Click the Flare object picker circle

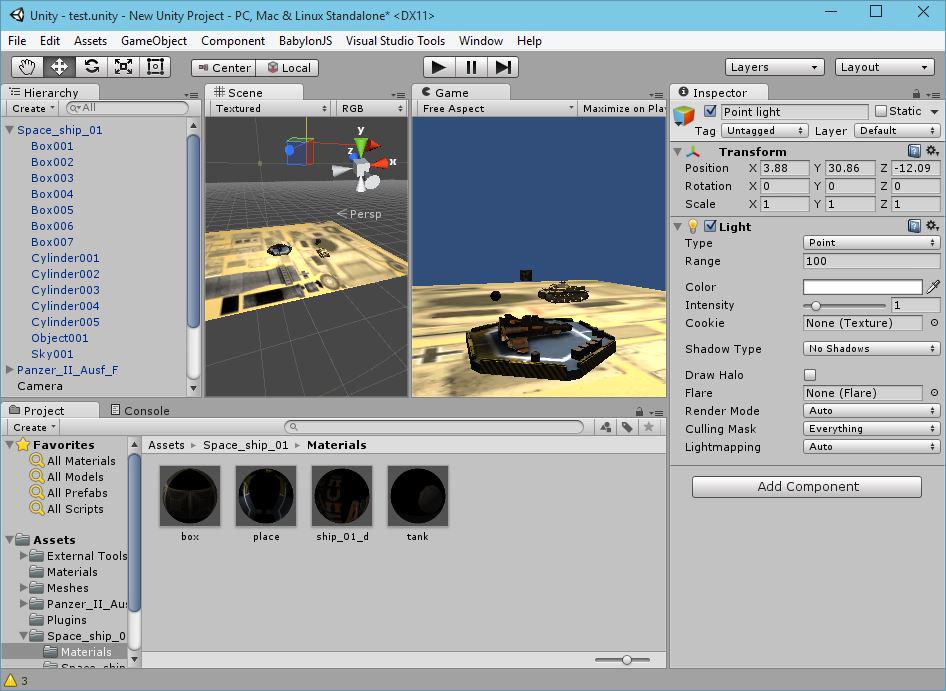point(934,393)
